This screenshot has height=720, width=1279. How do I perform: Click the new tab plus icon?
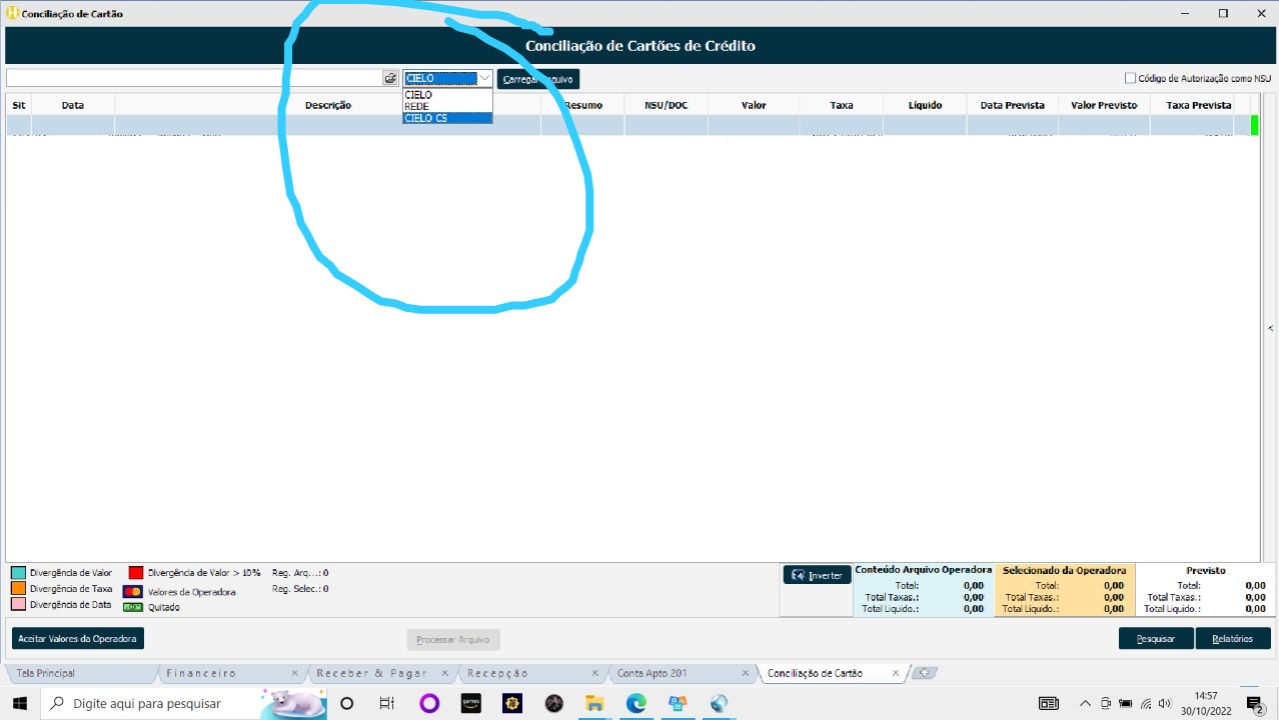coord(924,673)
